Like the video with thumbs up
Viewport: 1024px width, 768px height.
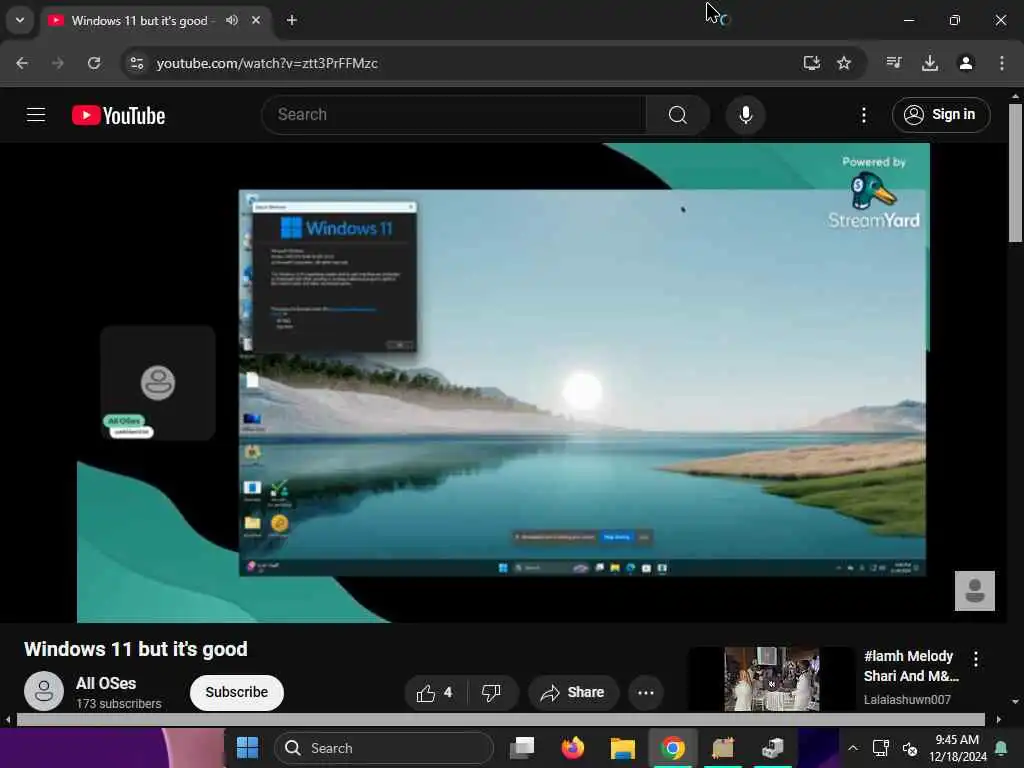click(434, 693)
